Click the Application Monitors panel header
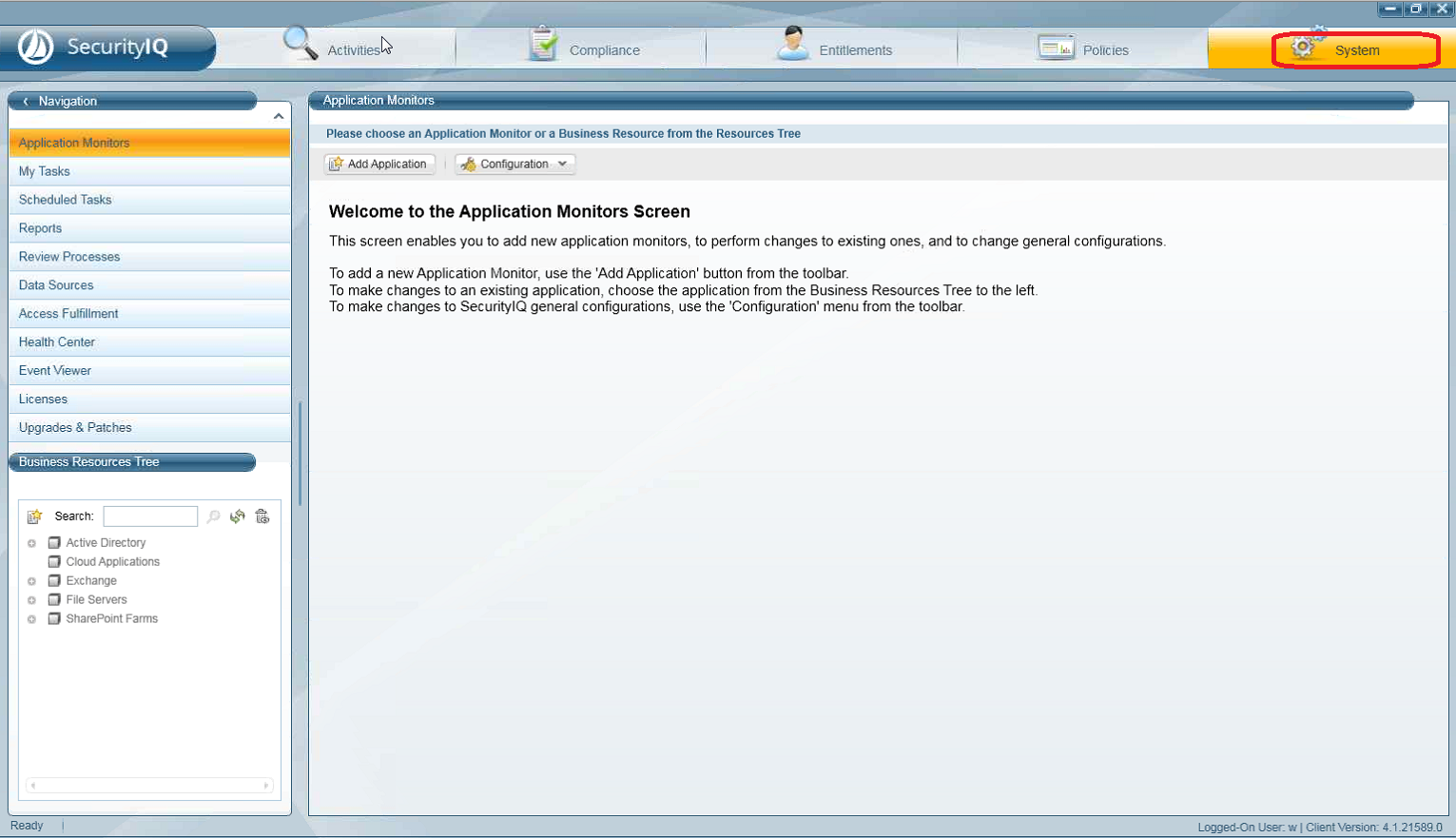 pos(861,101)
